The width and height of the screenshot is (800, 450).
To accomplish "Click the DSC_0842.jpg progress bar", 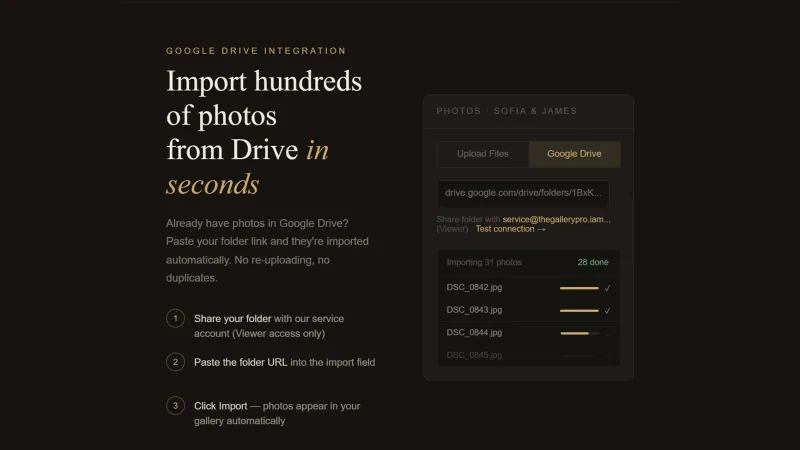I will click(x=579, y=288).
